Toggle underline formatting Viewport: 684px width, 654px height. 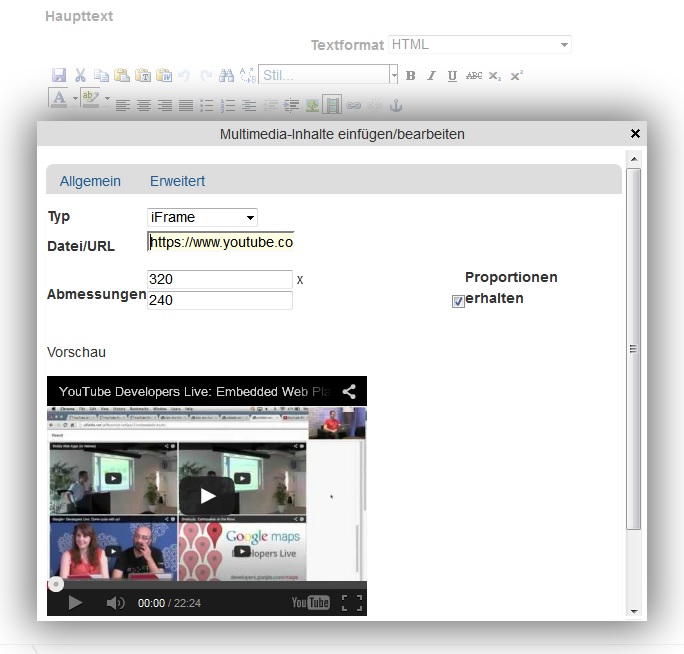pyautogui.click(x=452, y=76)
